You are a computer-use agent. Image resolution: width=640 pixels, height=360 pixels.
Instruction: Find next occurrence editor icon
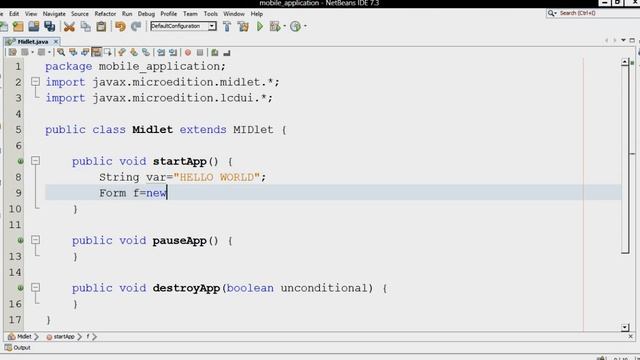click(85, 52)
